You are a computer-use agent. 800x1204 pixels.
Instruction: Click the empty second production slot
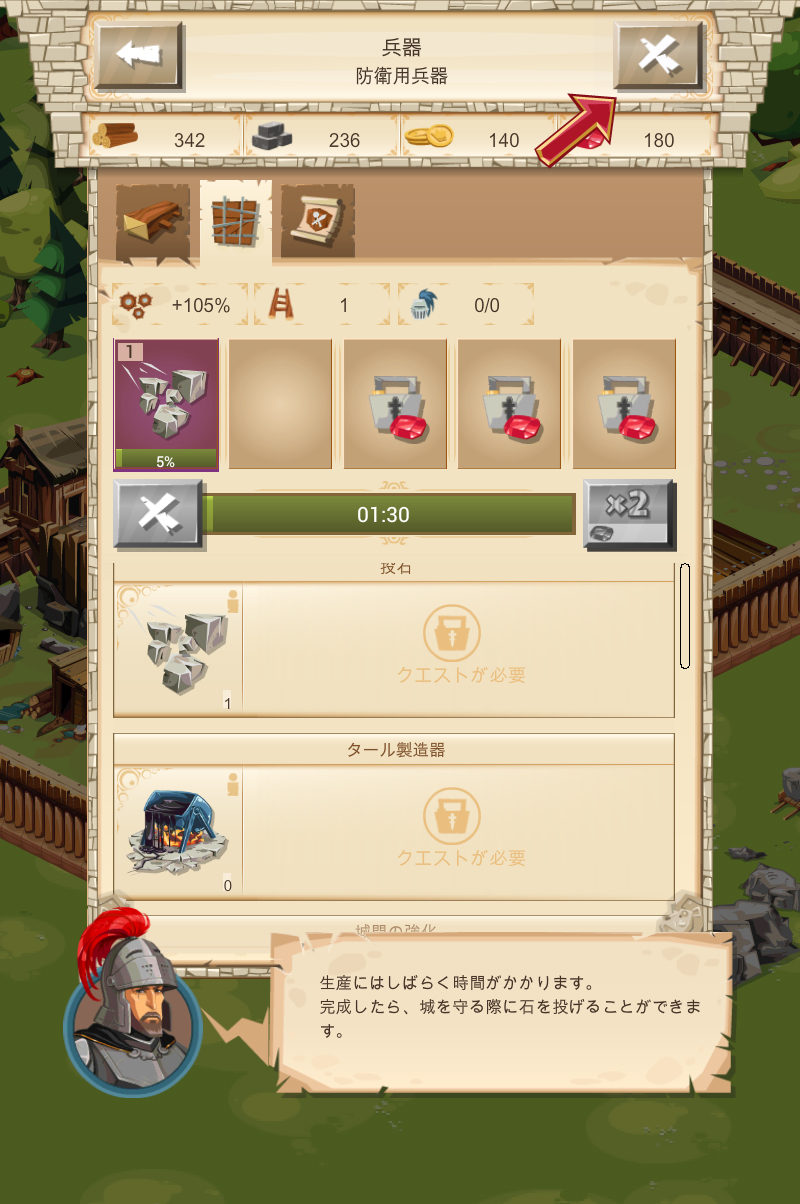280,404
